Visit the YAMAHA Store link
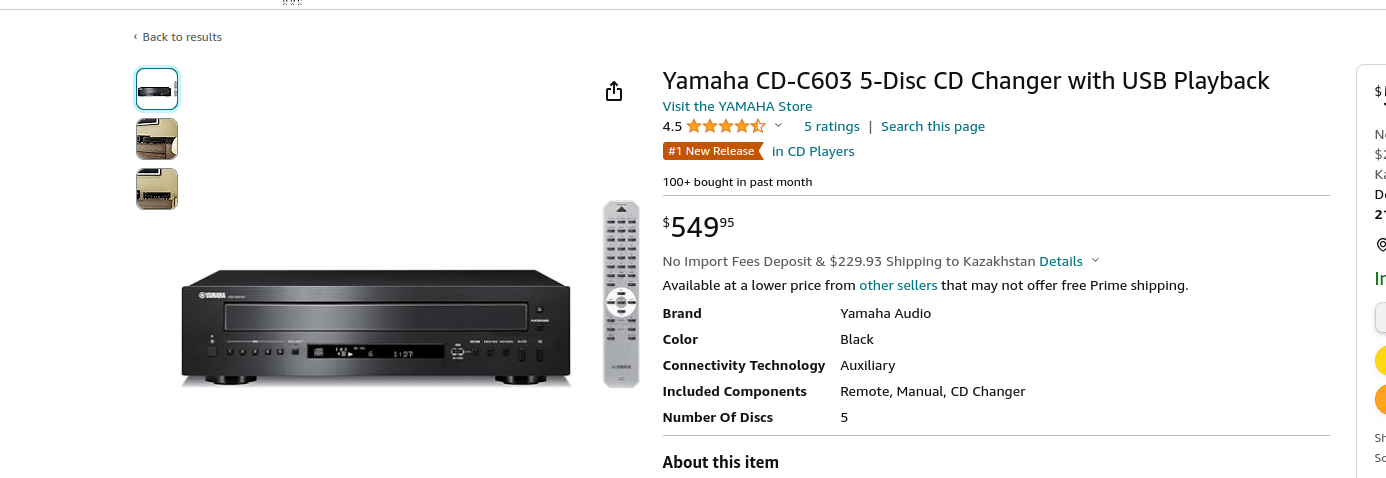 [x=737, y=106]
